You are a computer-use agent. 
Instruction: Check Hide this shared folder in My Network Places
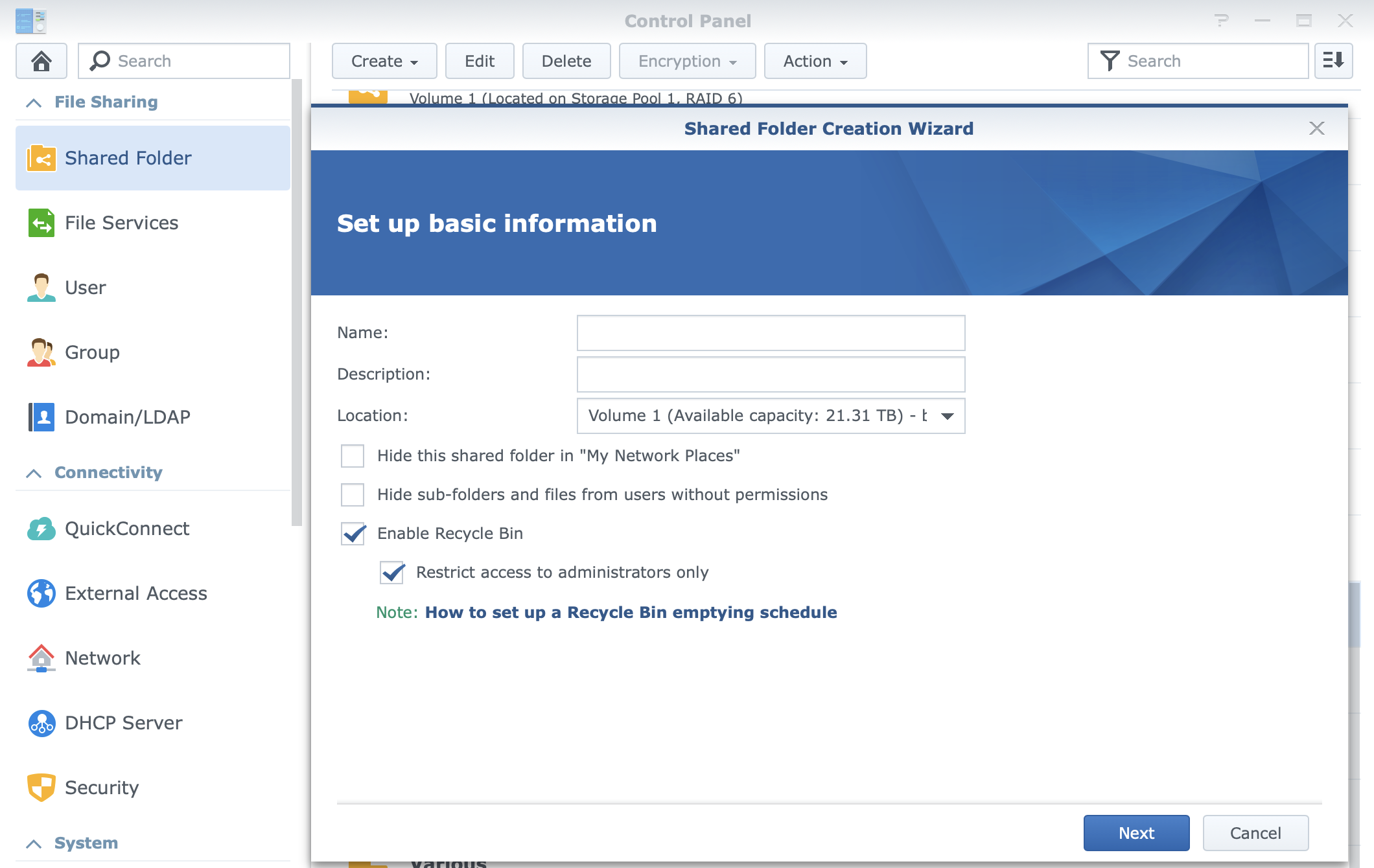(x=353, y=456)
